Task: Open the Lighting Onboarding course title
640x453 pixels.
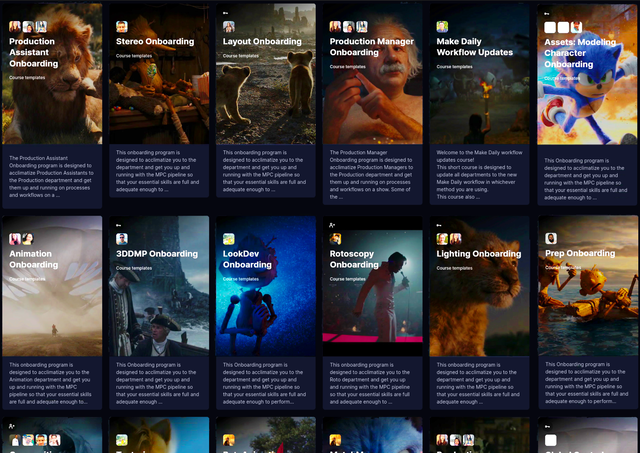Action: (x=479, y=253)
